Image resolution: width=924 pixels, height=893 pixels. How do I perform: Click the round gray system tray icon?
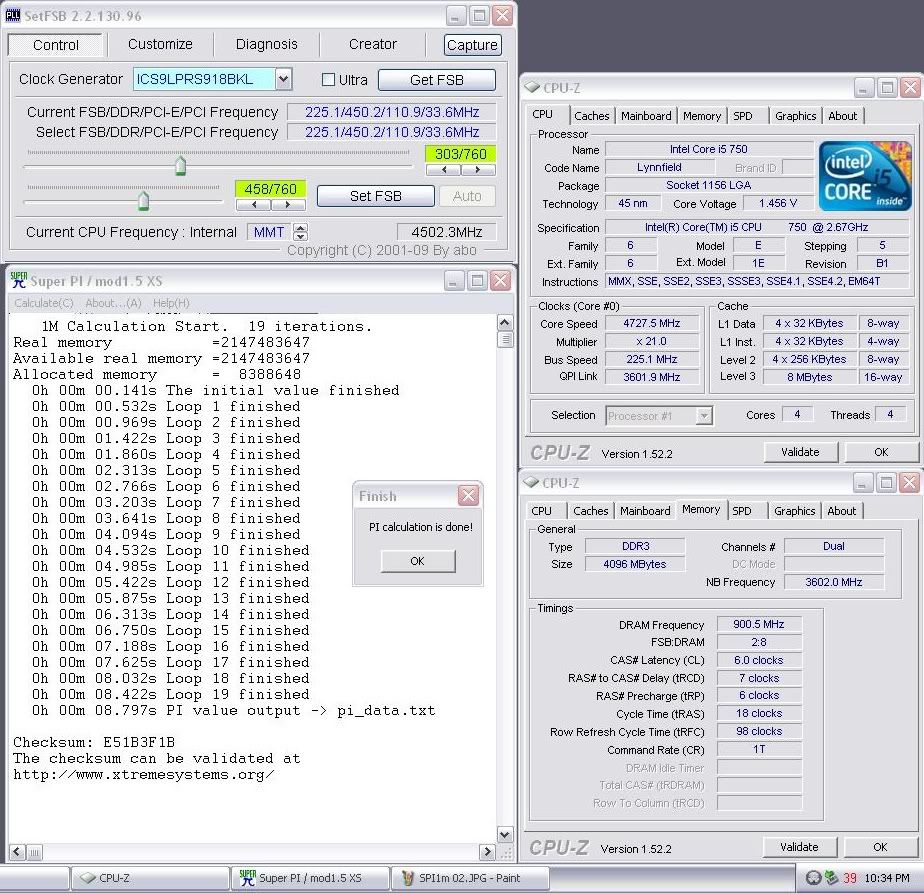[x=813, y=878]
